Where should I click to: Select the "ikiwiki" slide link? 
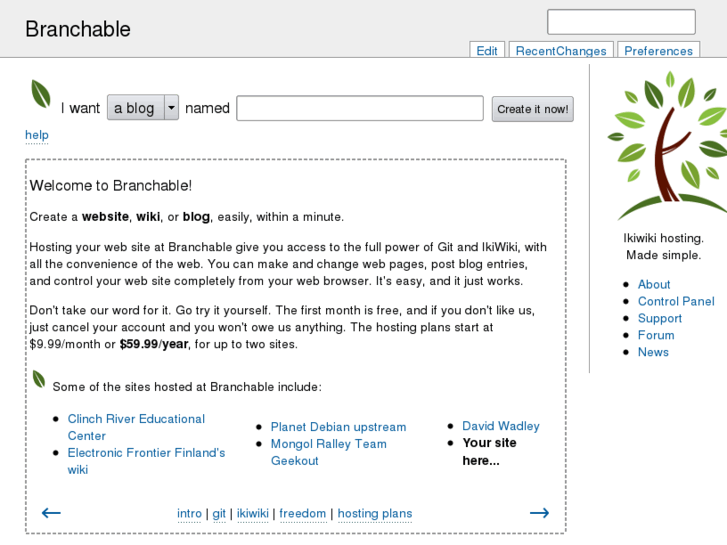(253, 514)
